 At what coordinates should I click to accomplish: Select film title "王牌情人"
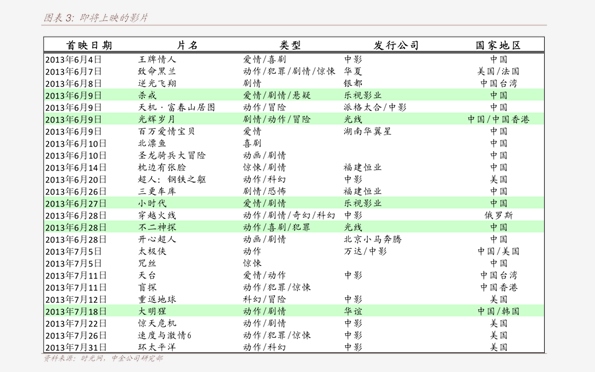point(157,59)
